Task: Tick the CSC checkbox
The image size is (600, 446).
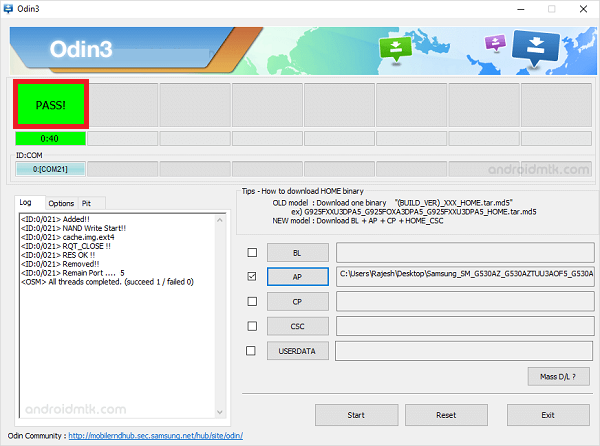Action: point(252,326)
